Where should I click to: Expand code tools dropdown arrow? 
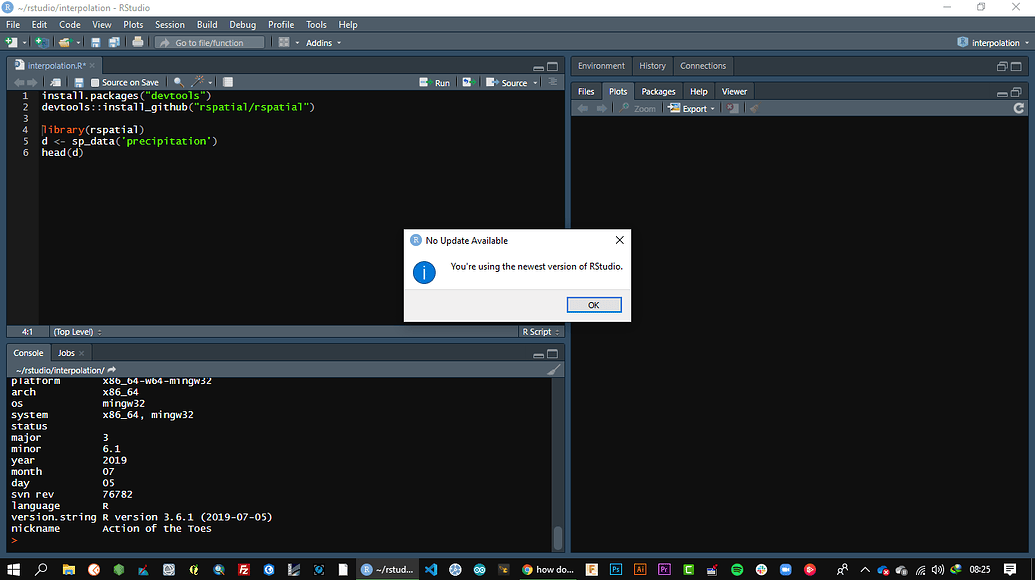pyautogui.click(x=210, y=82)
